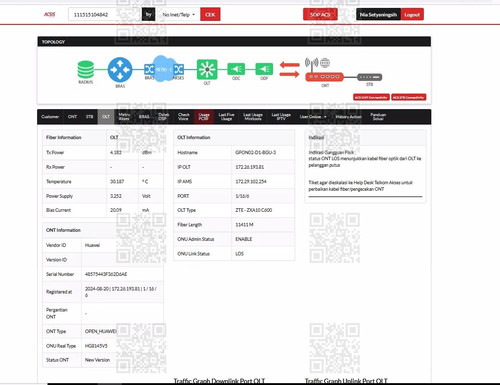500x385 pixels.
Task: Click the TOPOLOGY panel header
Action: pyautogui.click(x=234, y=42)
